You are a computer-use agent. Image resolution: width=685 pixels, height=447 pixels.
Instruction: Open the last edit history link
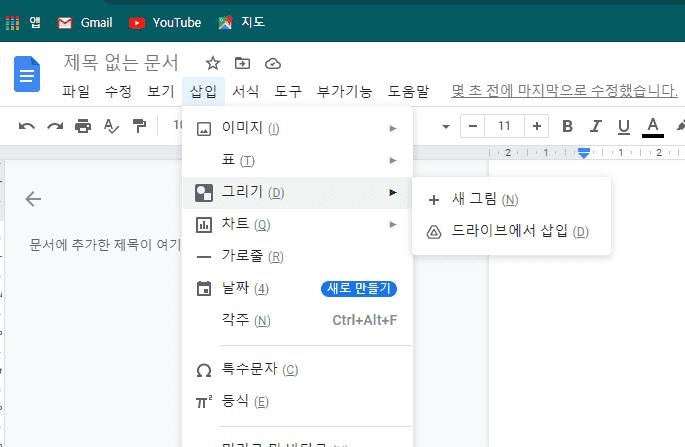pyautogui.click(x=564, y=91)
